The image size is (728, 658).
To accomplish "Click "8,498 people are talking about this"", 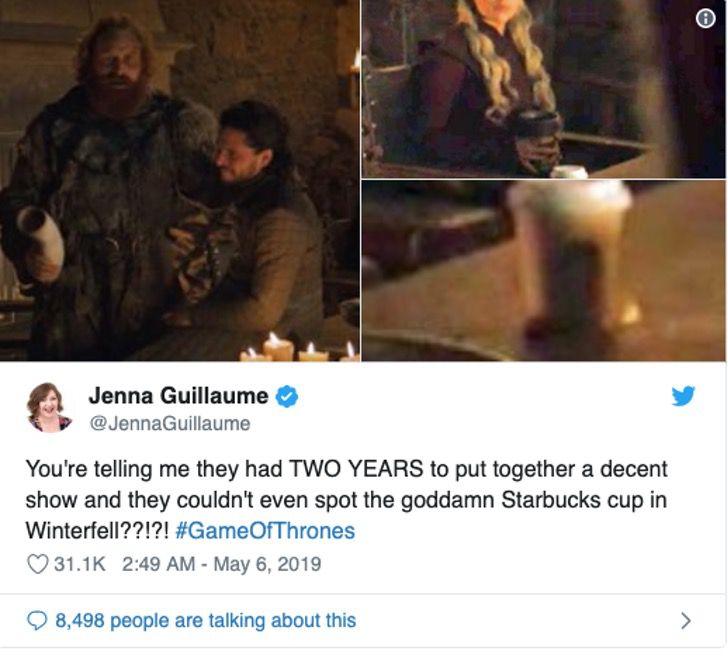I will tap(206, 620).
